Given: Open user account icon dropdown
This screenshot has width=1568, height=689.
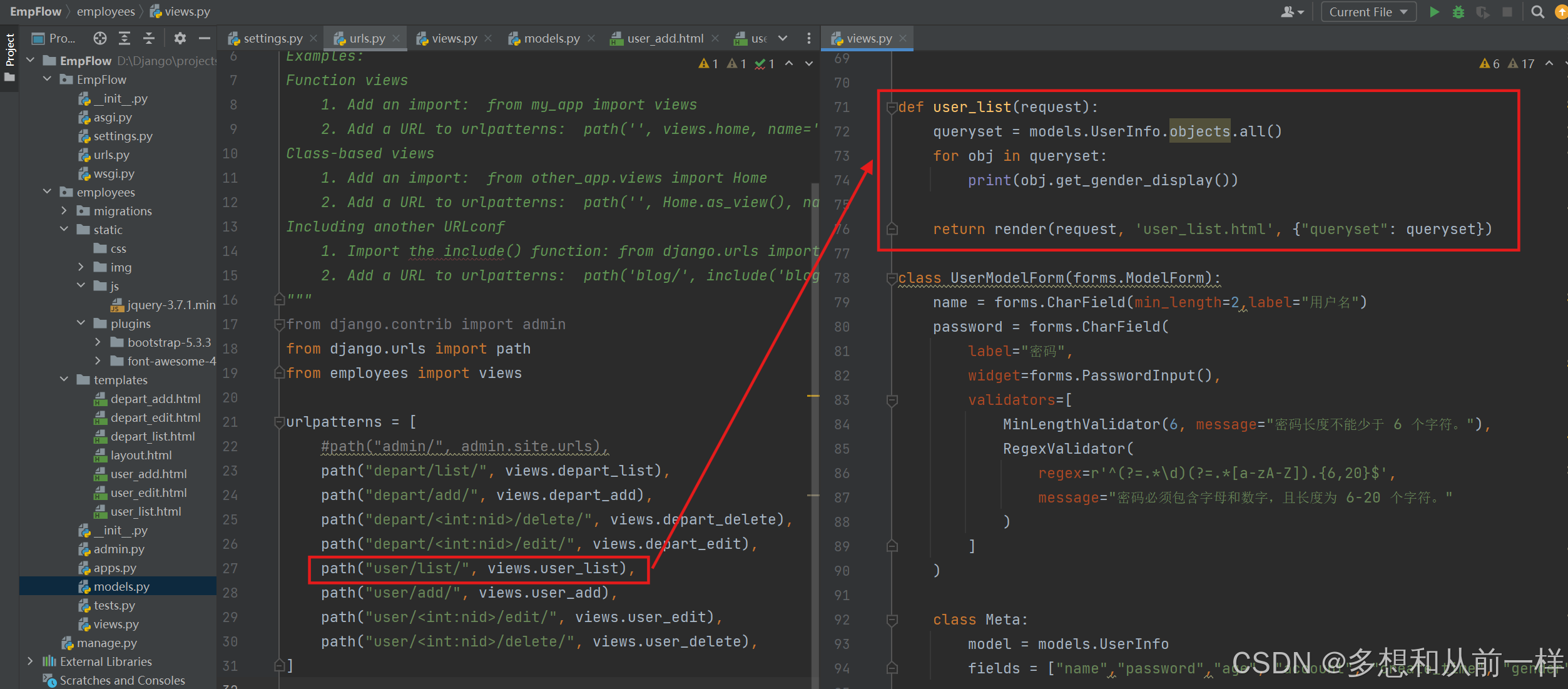Looking at the screenshot, I should (x=1292, y=12).
